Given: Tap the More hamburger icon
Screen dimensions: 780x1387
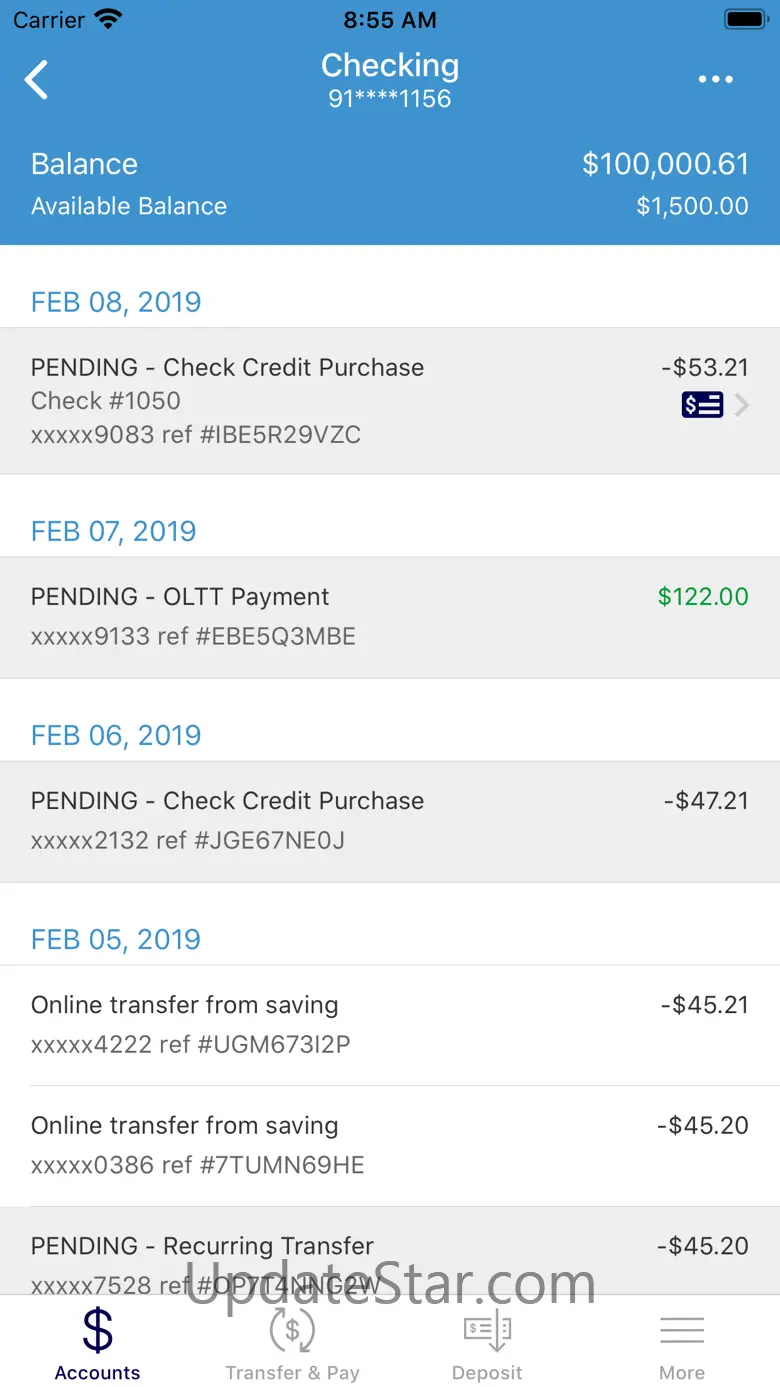Looking at the screenshot, I should (682, 1330).
